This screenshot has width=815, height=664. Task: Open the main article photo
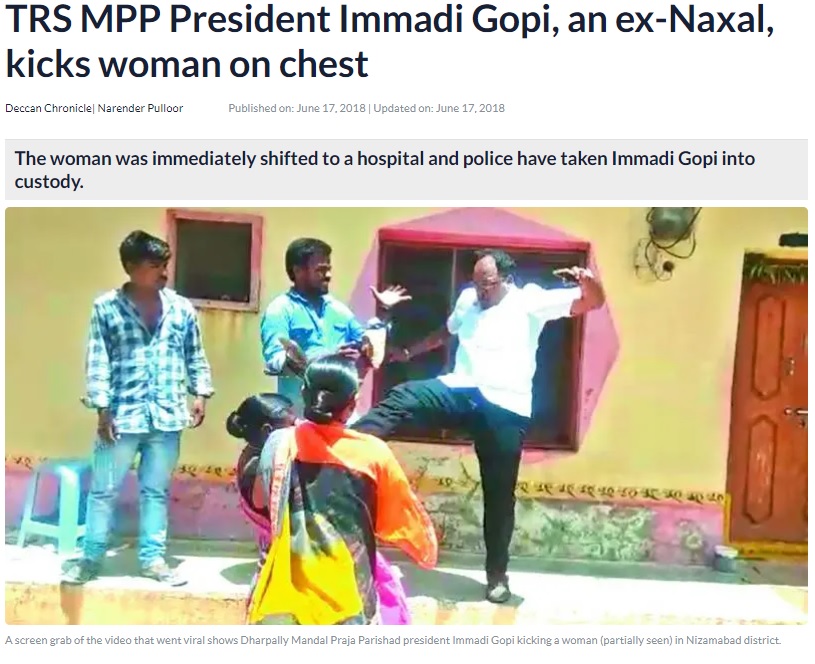point(406,416)
